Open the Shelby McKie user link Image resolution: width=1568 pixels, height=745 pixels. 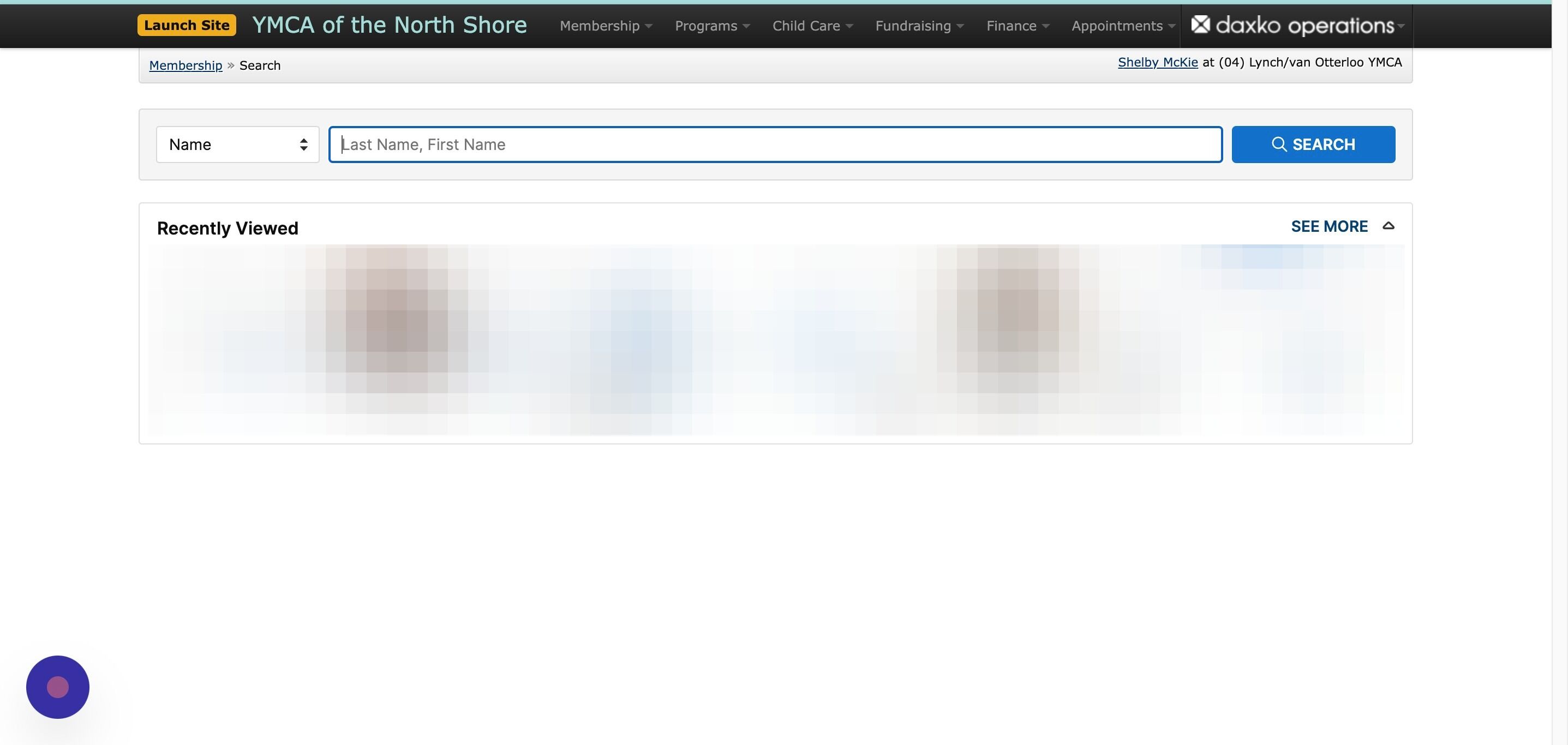[1158, 62]
